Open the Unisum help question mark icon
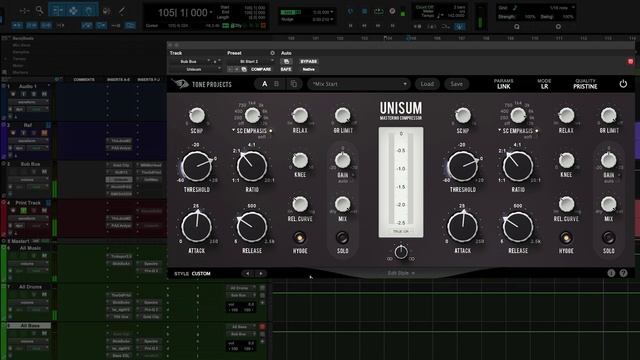The height and width of the screenshot is (360, 640). pos(623,273)
